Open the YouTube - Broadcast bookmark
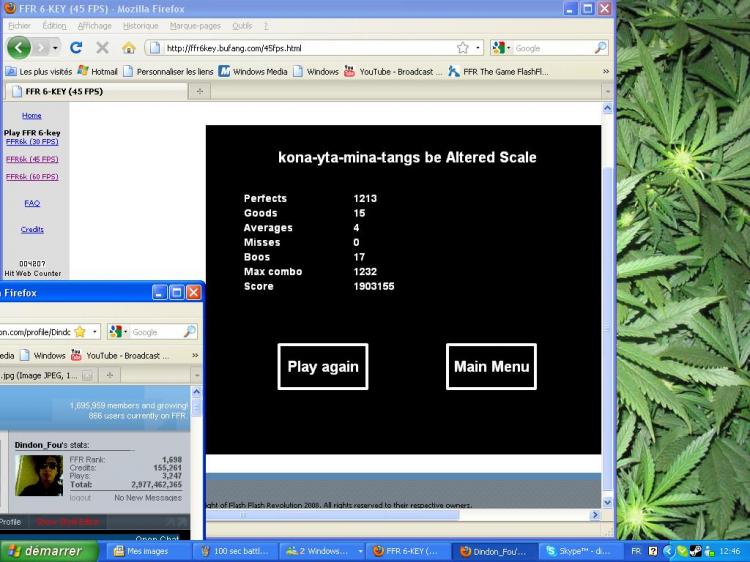The height and width of the screenshot is (562, 750). (x=390, y=72)
